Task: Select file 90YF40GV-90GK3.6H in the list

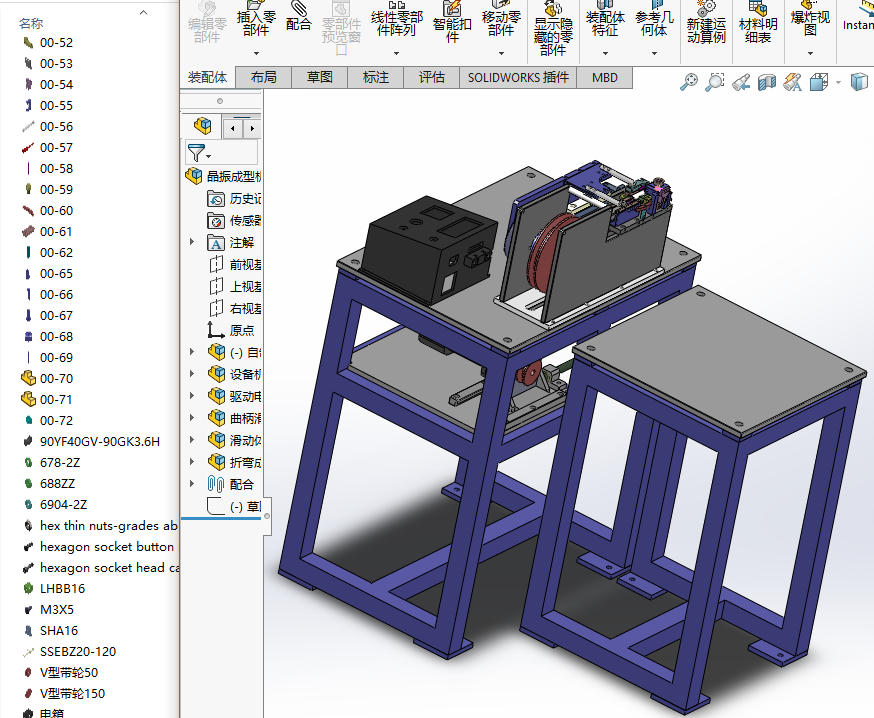Action: tap(99, 441)
